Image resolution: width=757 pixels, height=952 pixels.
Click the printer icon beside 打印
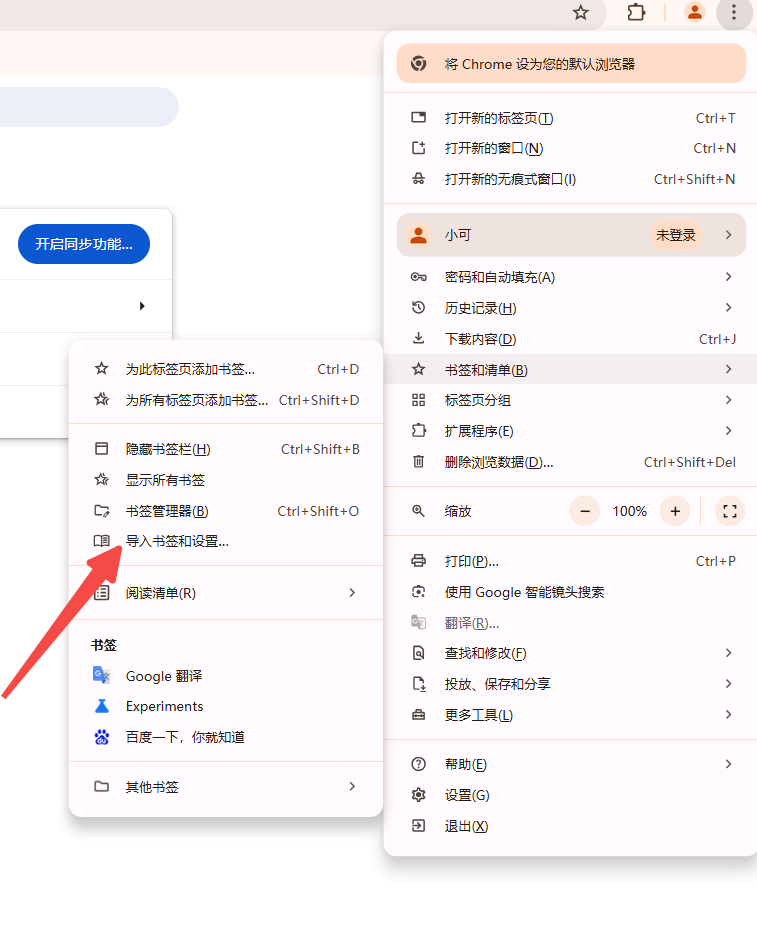click(419, 561)
